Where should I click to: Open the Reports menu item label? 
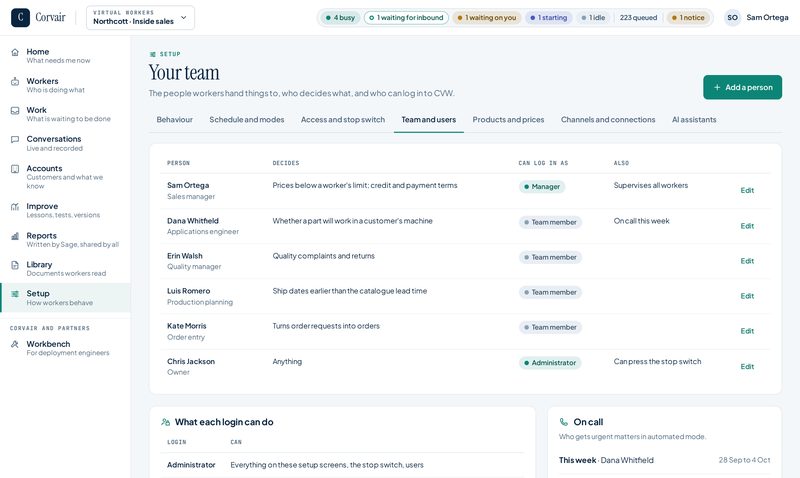tap(41, 236)
